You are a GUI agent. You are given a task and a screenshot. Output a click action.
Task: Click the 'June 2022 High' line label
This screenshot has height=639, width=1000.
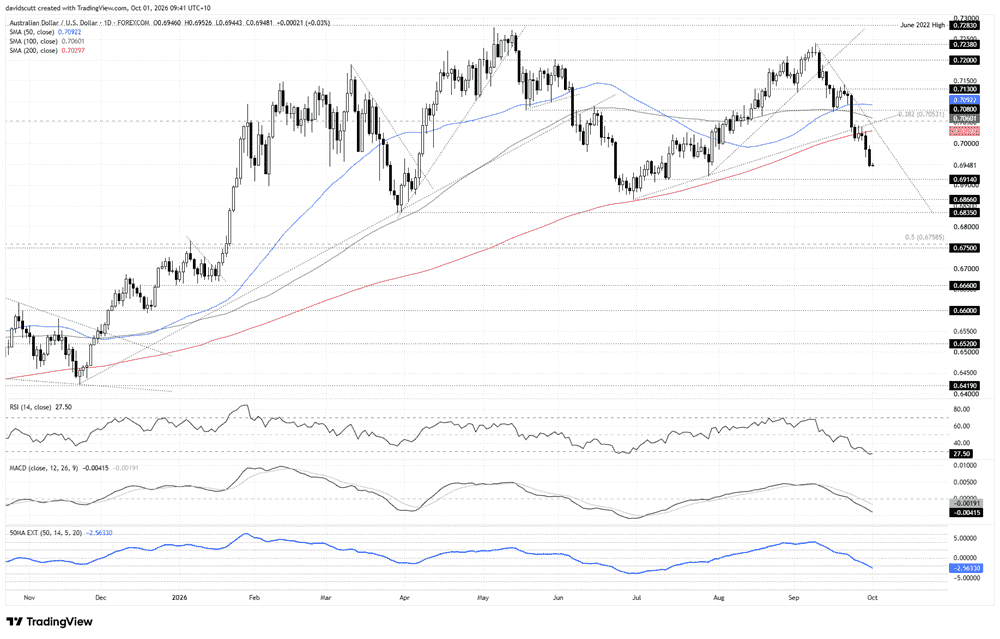point(922,26)
